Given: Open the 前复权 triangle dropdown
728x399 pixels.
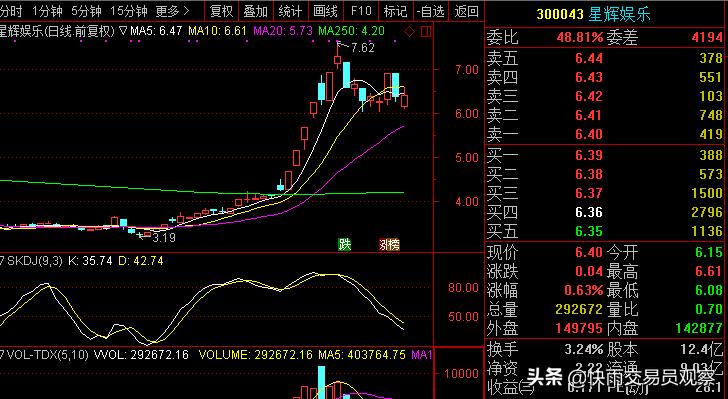Looking at the screenshot, I should [123, 31].
